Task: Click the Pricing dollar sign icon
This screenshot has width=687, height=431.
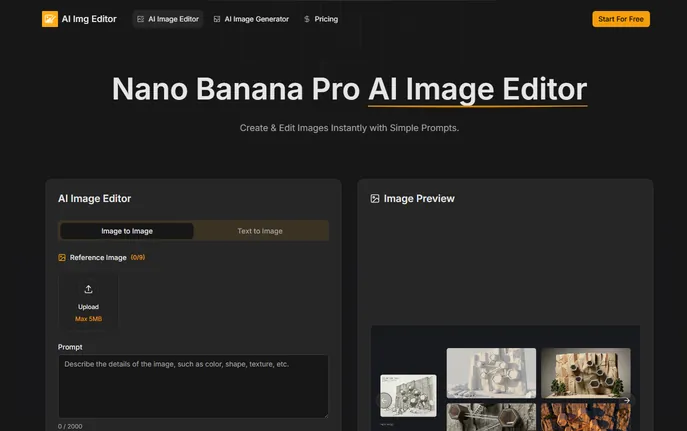Action: coord(307,19)
